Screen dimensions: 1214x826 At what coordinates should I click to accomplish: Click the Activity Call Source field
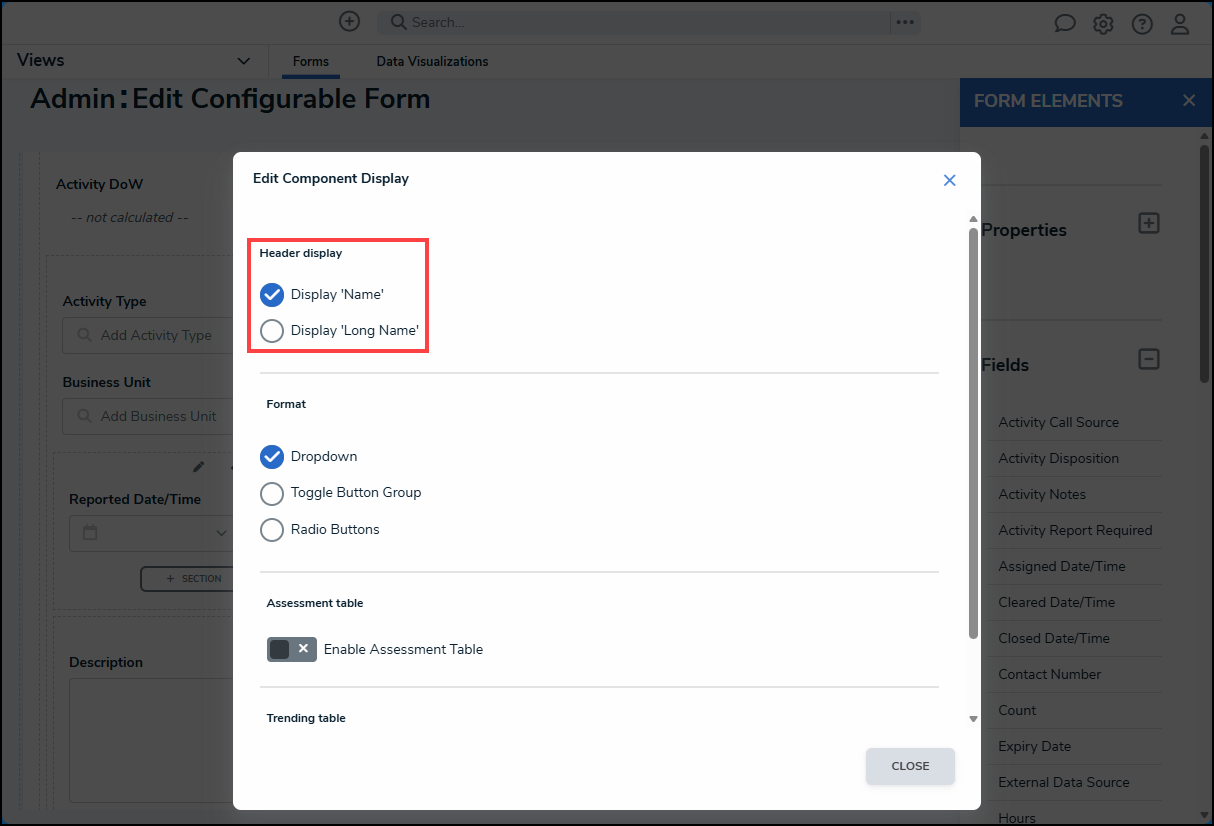(x=1058, y=422)
